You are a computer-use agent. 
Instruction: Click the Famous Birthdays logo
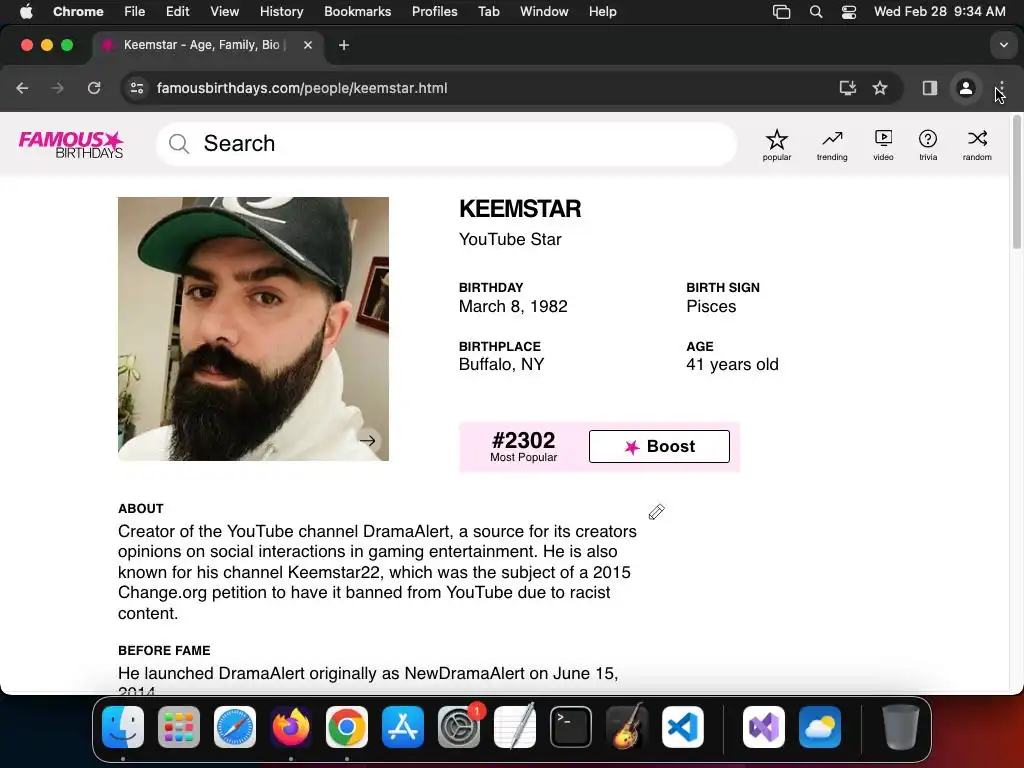pyautogui.click(x=71, y=144)
